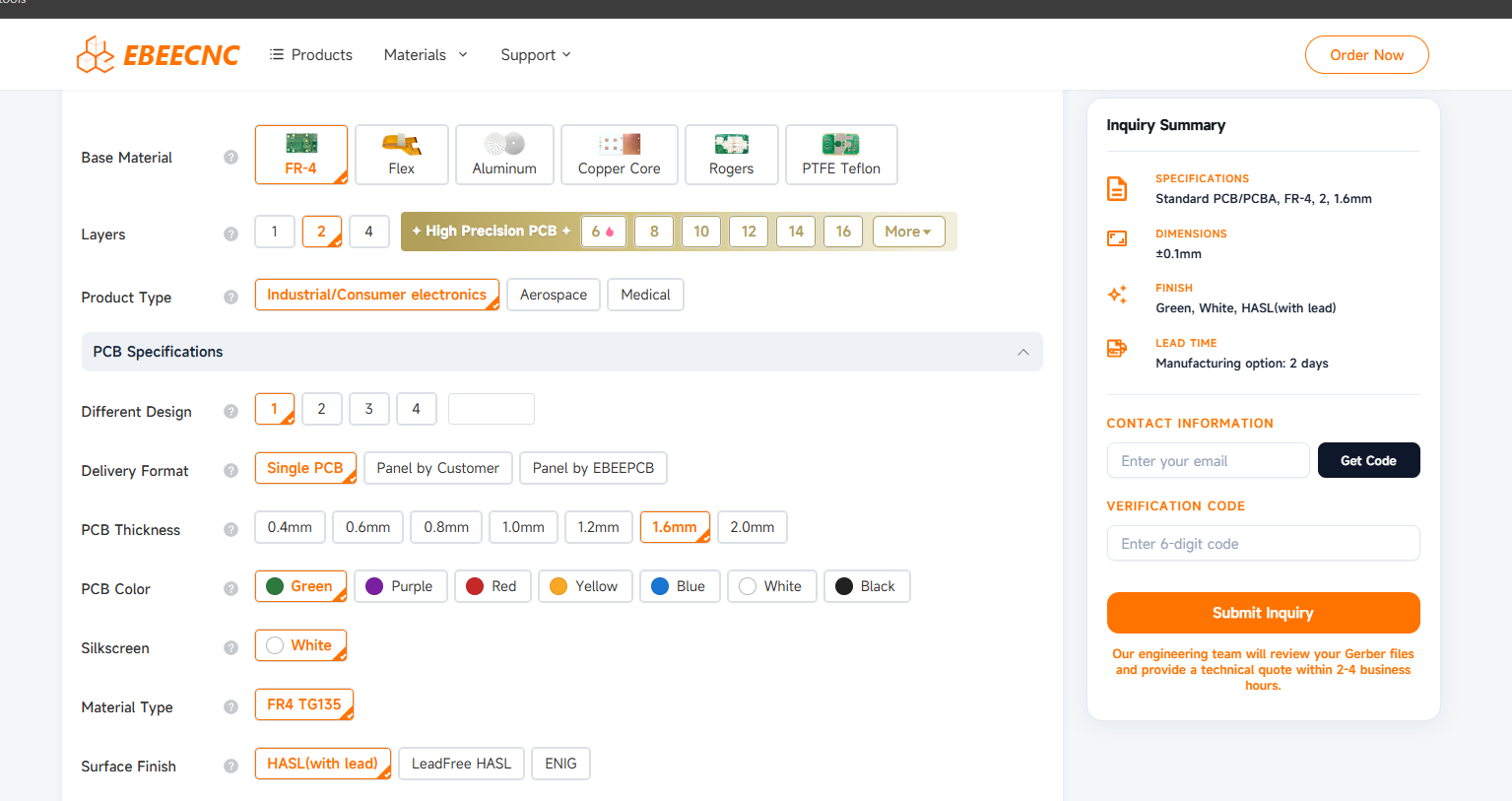This screenshot has width=1512, height=801.
Task: Click the Order Now button
Action: pos(1366,55)
